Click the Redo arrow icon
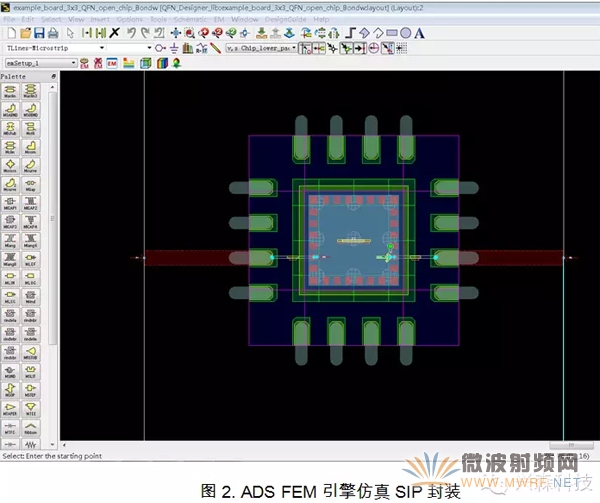The height and width of the screenshot is (503, 600). pyautogui.click(x=145, y=33)
